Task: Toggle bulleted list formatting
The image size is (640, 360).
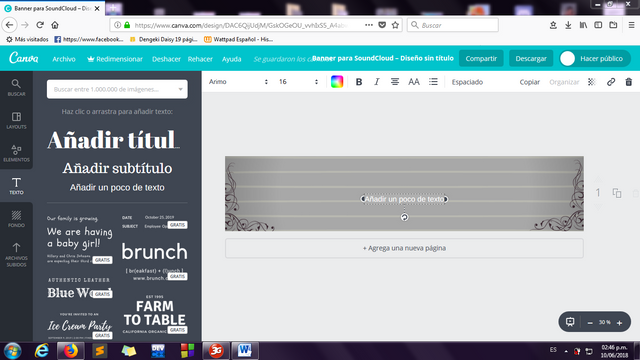Action: [433, 82]
